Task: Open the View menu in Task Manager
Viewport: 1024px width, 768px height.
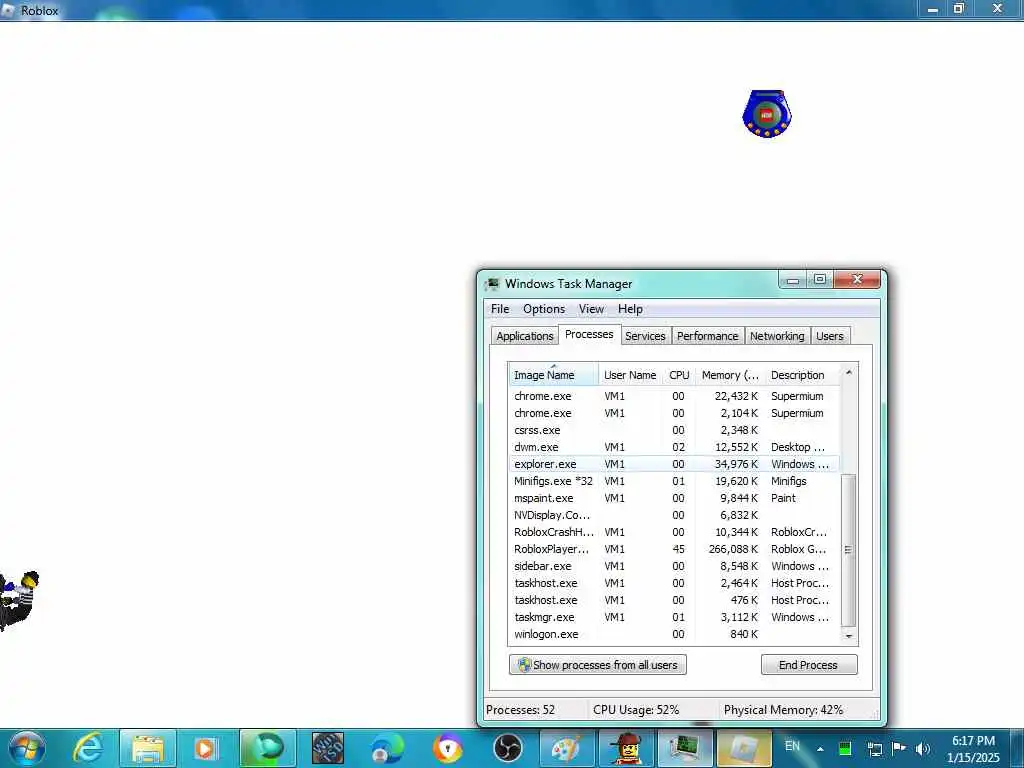Action: pyautogui.click(x=591, y=309)
